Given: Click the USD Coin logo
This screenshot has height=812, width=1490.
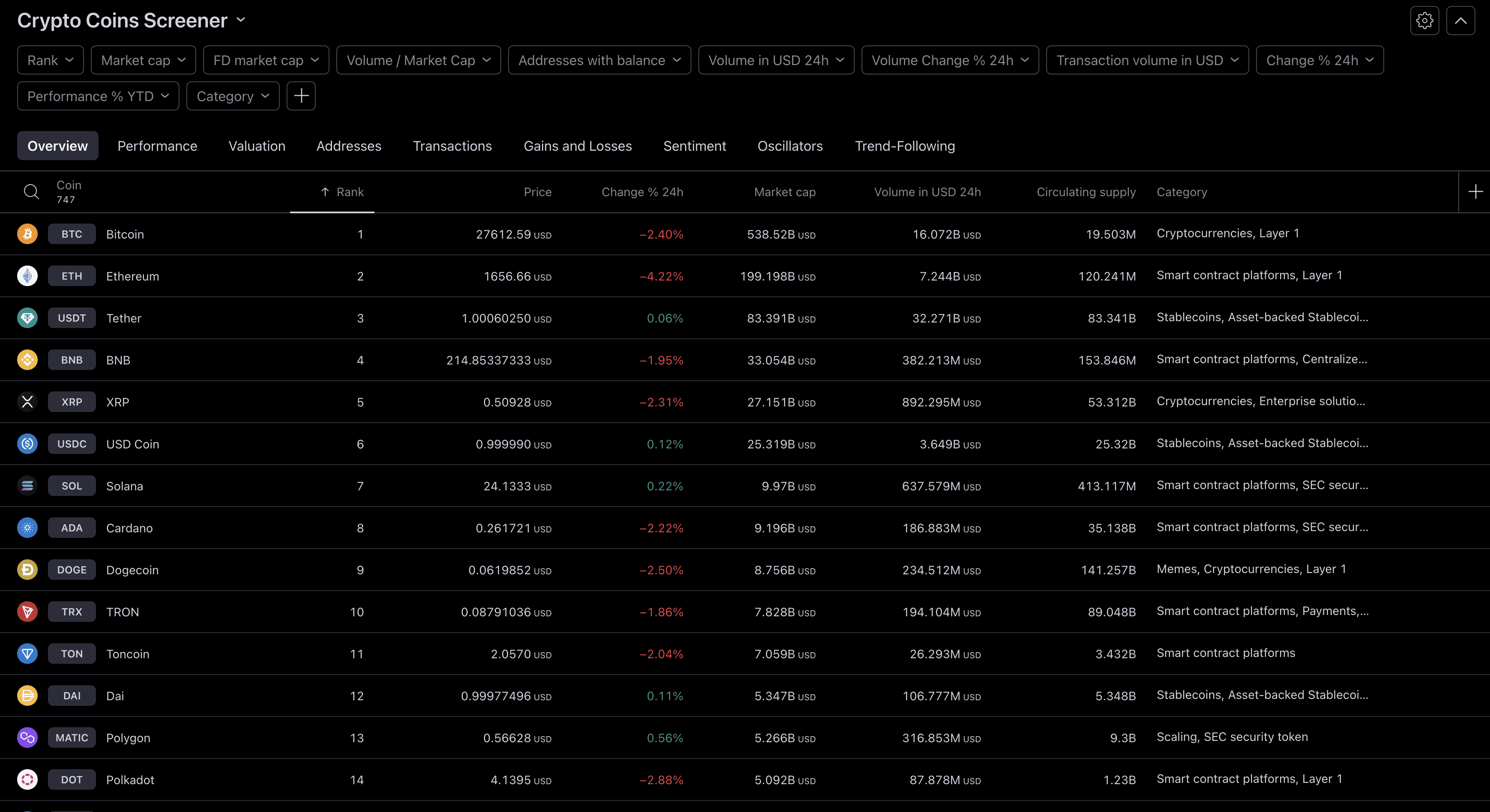Looking at the screenshot, I should pos(27,444).
